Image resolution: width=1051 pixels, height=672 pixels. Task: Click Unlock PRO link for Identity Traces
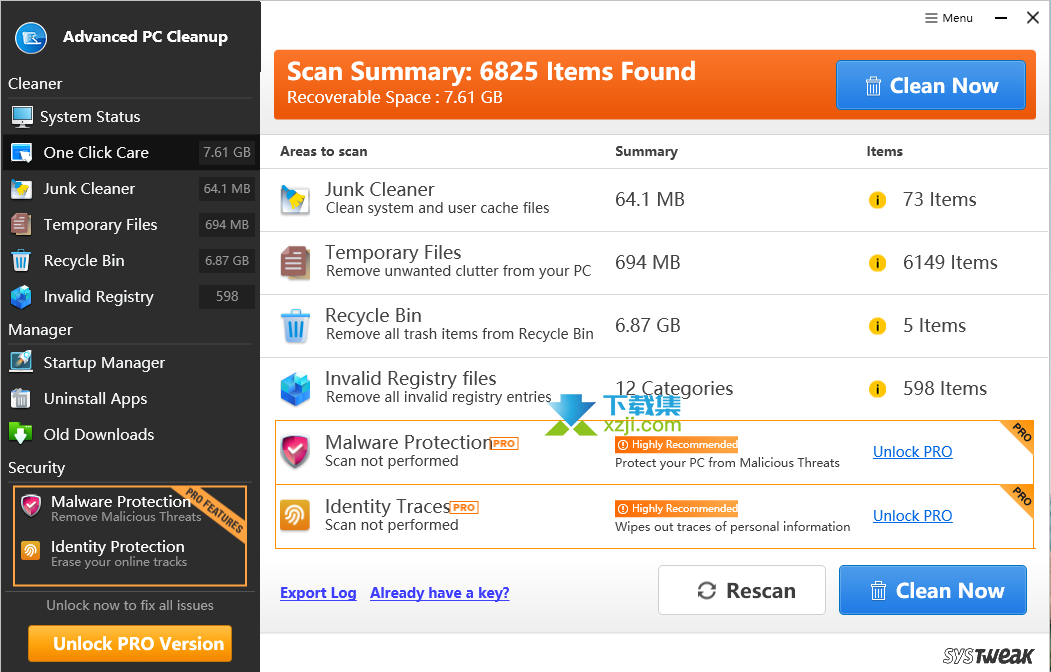[x=912, y=515]
